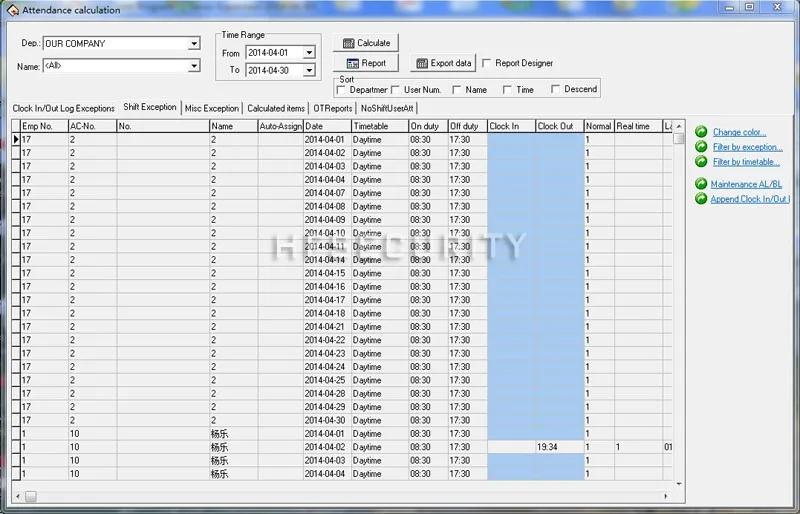
Task: Select date cell 2014-04-15
Action: [328, 273]
